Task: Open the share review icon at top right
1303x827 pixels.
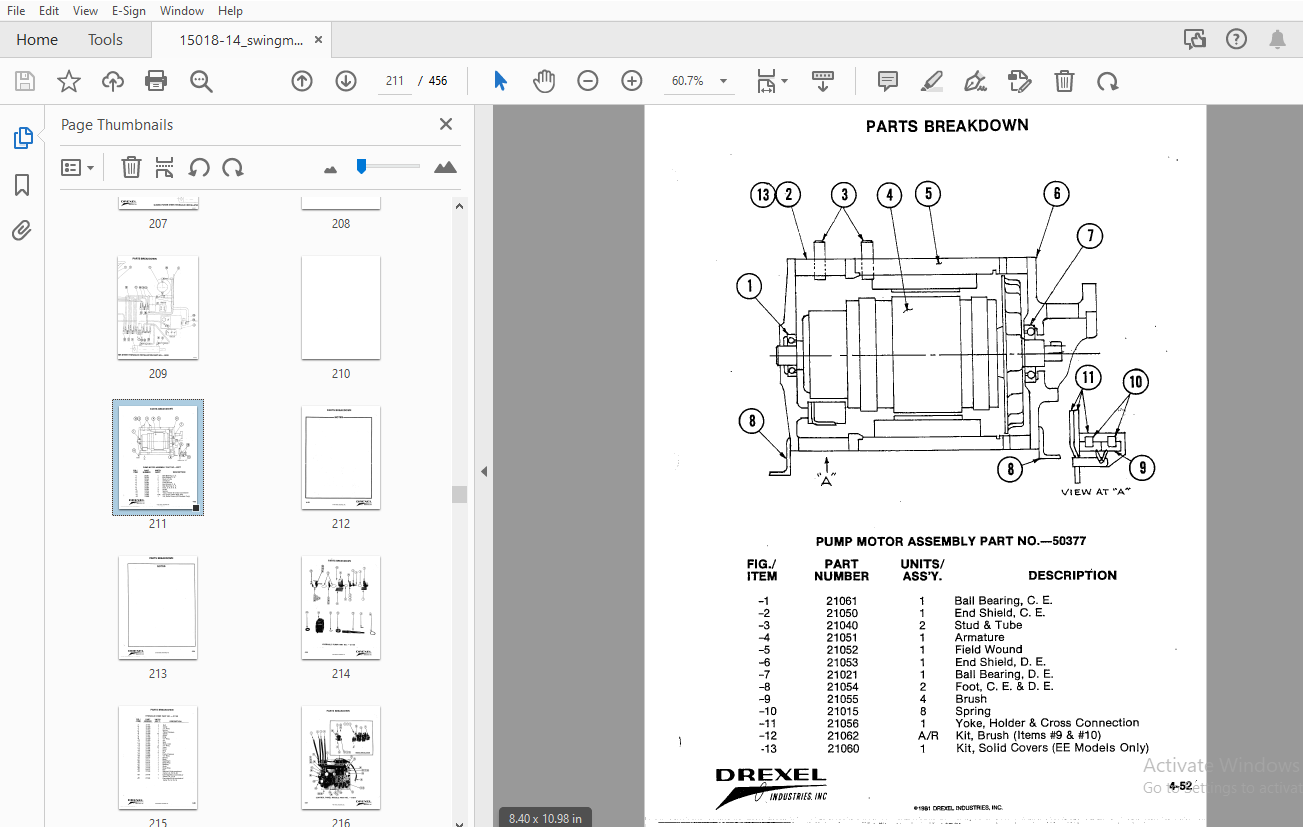Action: [1195, 40]
